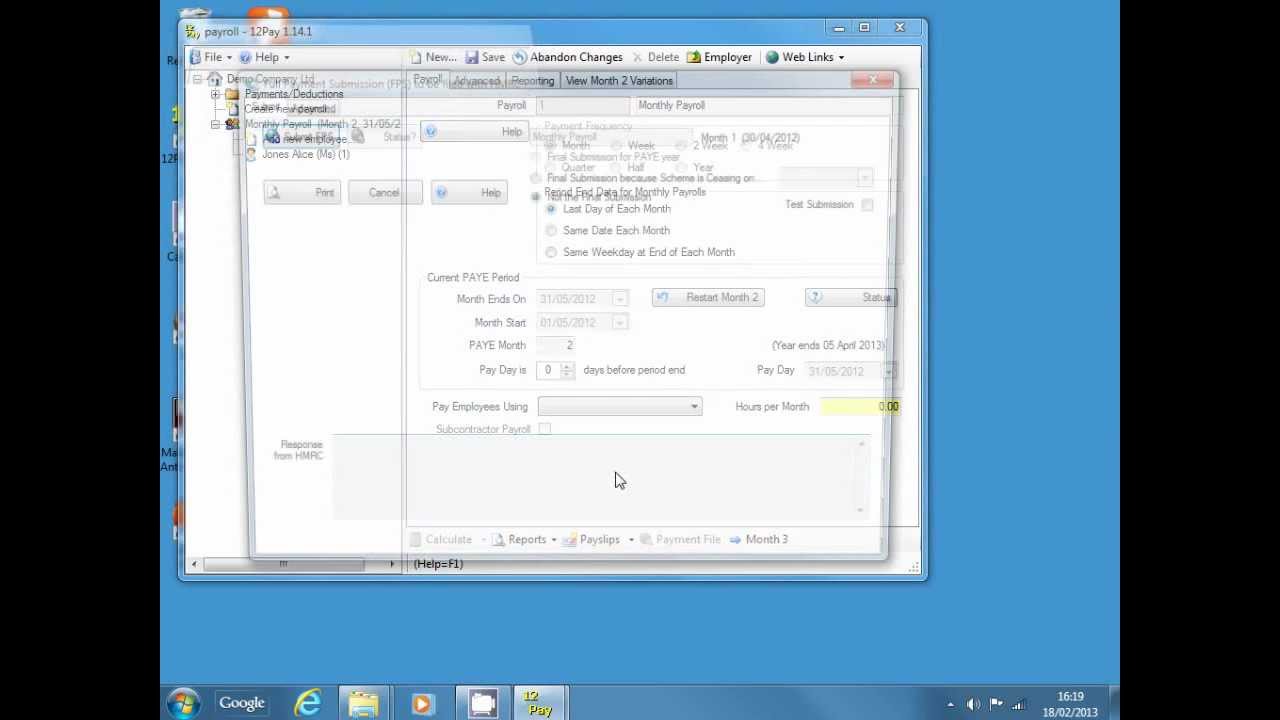
Task: Open the Pay Employees Using dropdown
Action: (x=694, y=406)
